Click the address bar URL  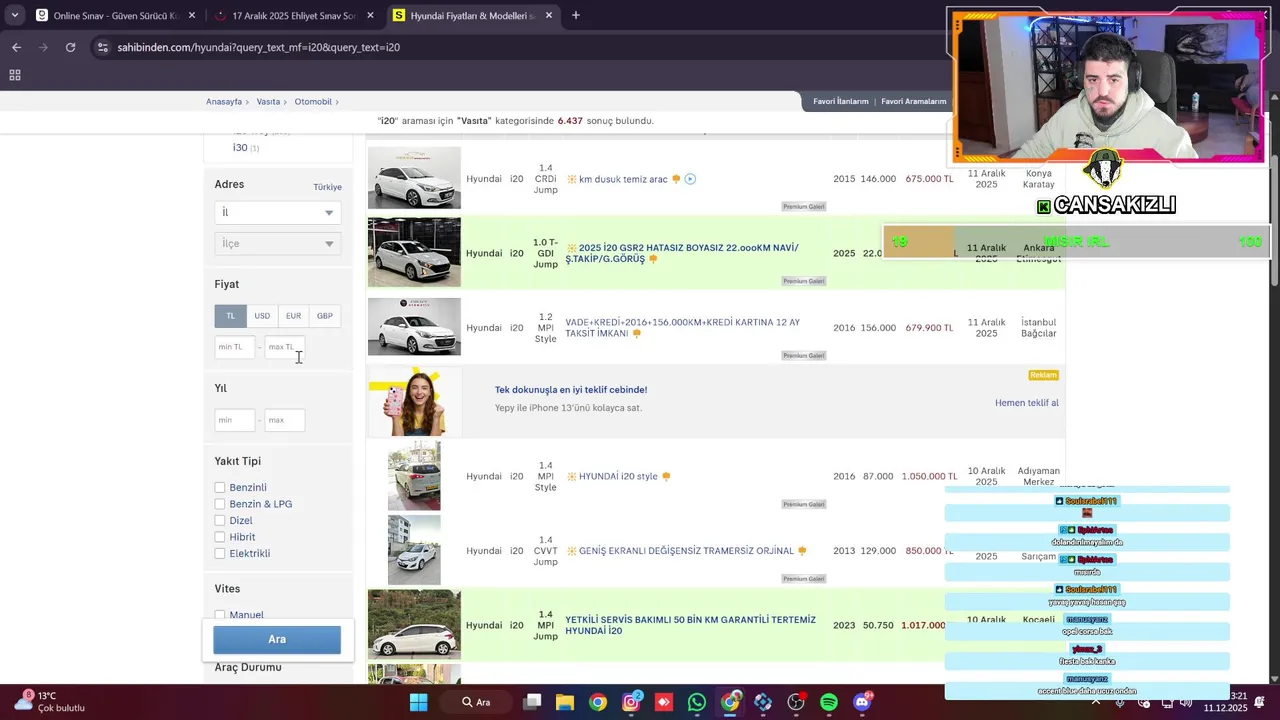pyautogui.click(x=258, y=47)
